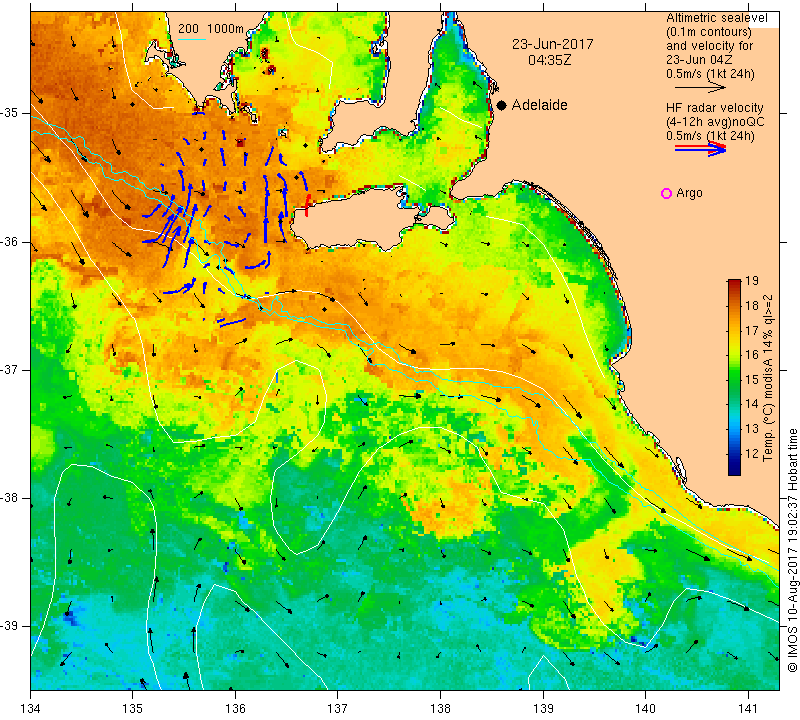Click the red-blue HF radar velocity arrow
800x720 pixels.
pyautogui.click(x=700, y=148)
